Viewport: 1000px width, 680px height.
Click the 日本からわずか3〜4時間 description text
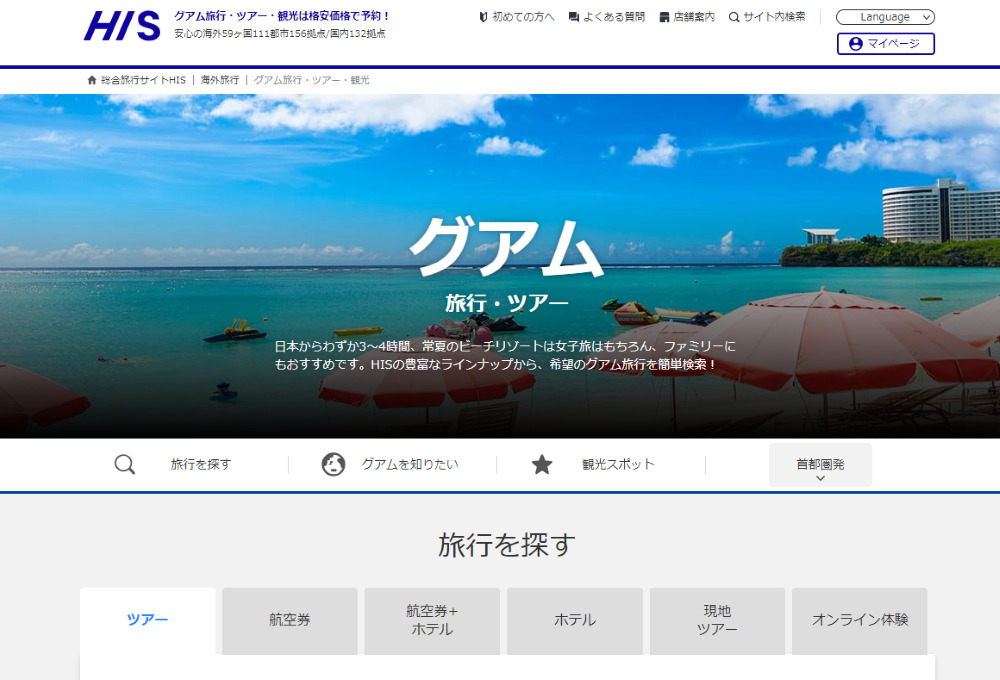[505, 355]
